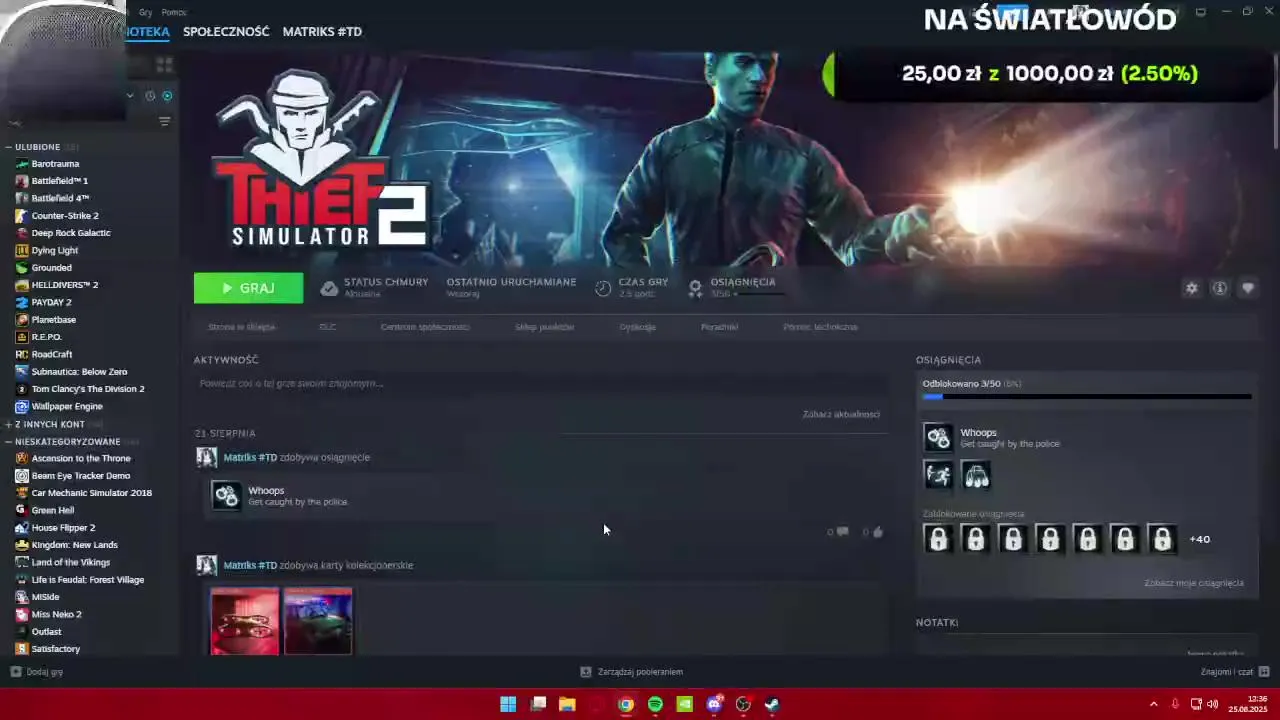
Task: Open comment bubble on Whoops activity
Action: (842, 532)
